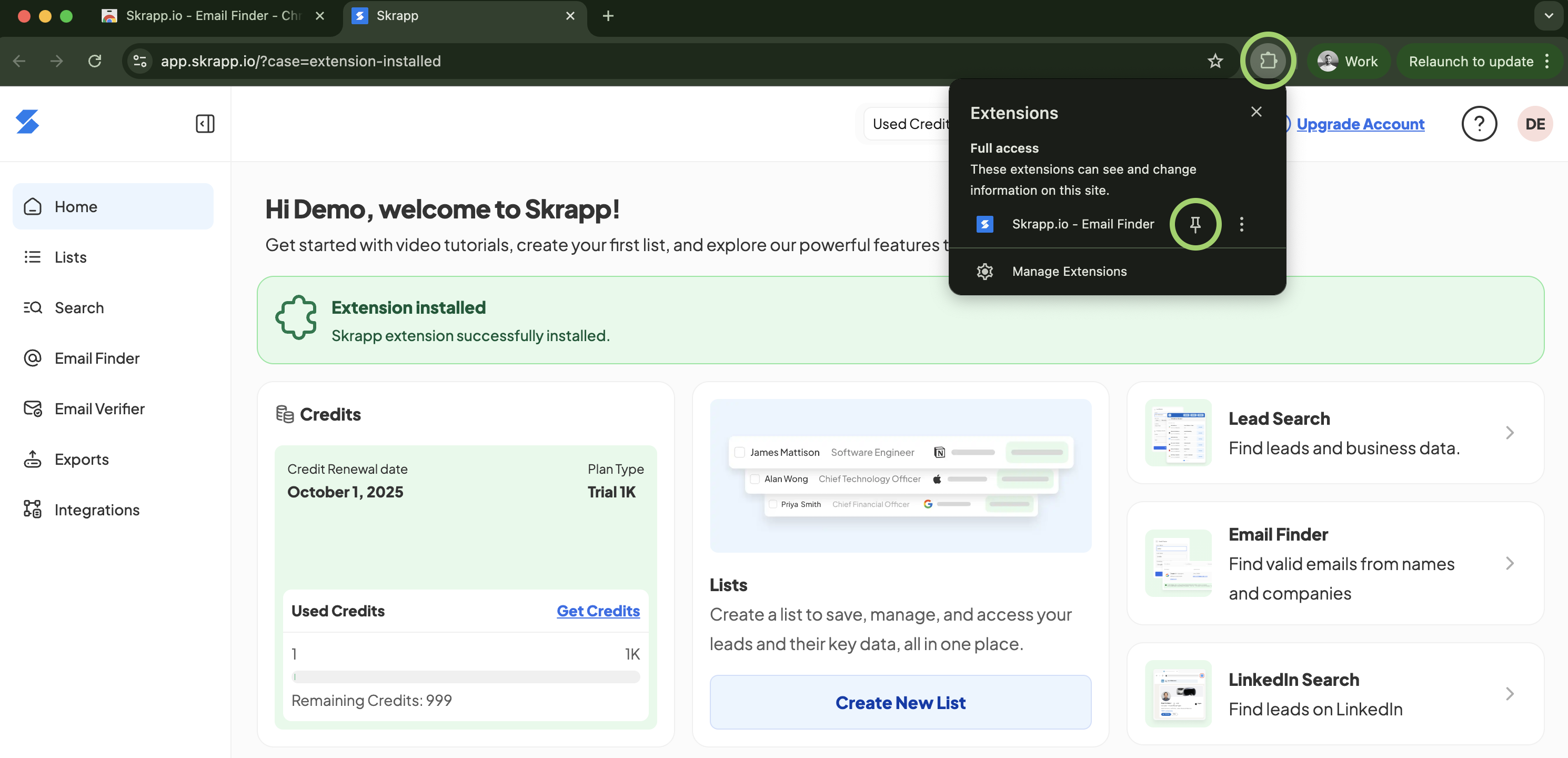1568x758 pixels.
Task: Open the Chrome Extensions puzzle icon
Action: click(x=1268, y=61)
